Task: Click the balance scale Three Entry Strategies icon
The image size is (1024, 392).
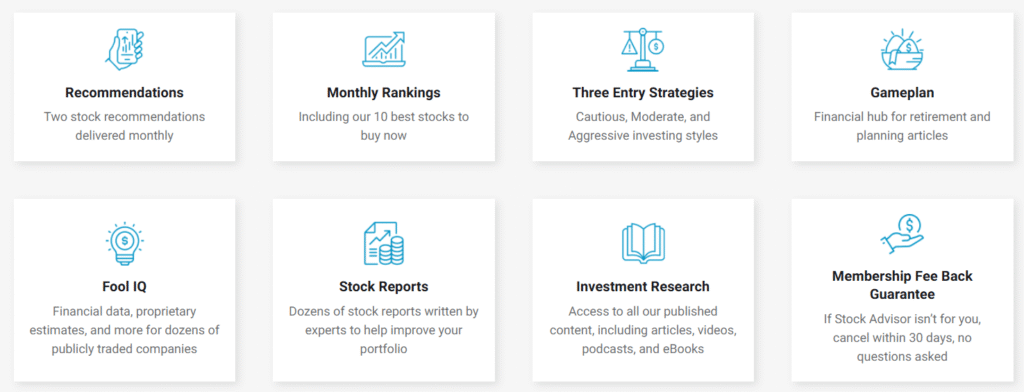Action: (x=643, y=49)
